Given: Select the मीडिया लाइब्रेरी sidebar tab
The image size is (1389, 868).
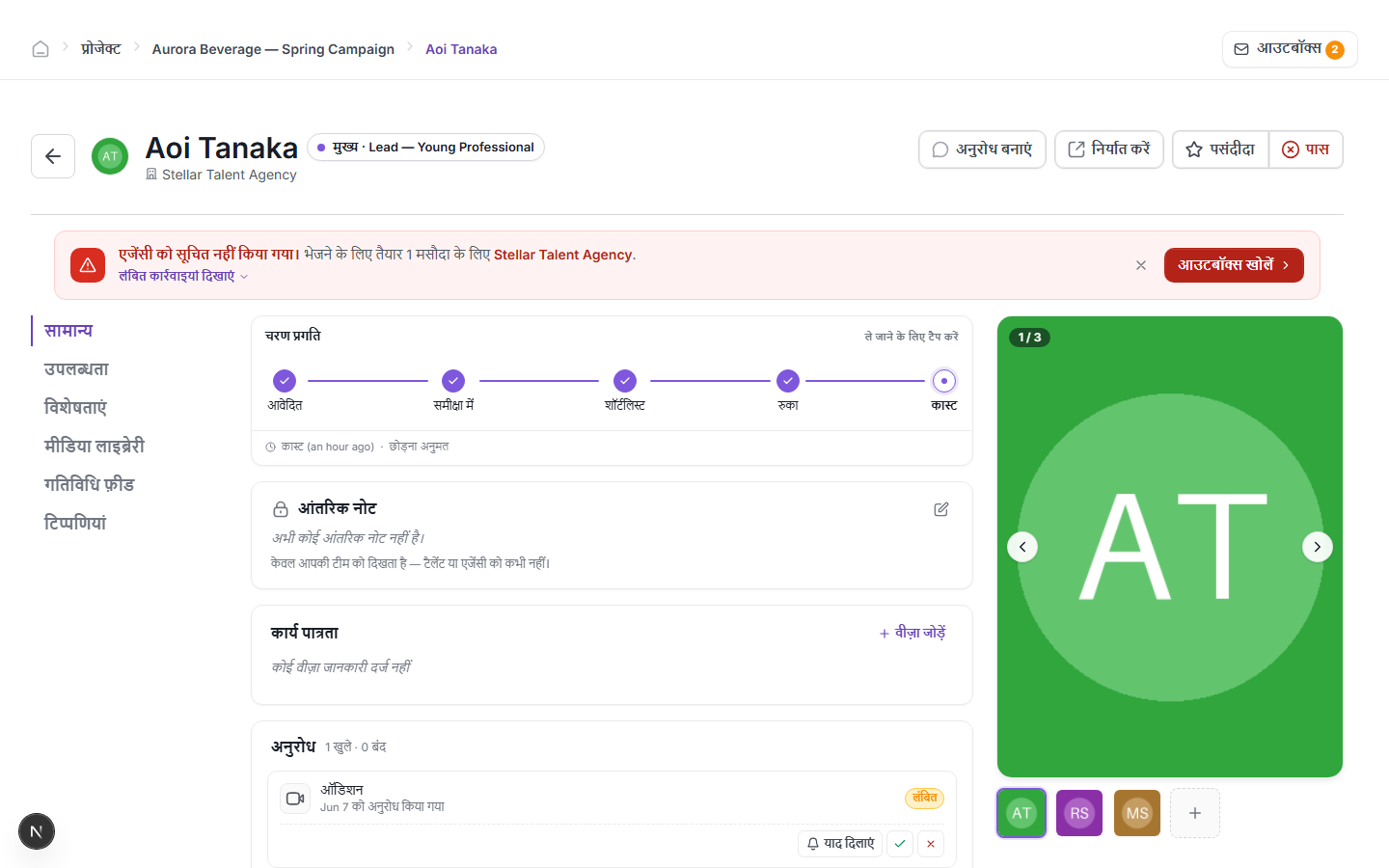Looking at the screenshot, I should 95,447.
